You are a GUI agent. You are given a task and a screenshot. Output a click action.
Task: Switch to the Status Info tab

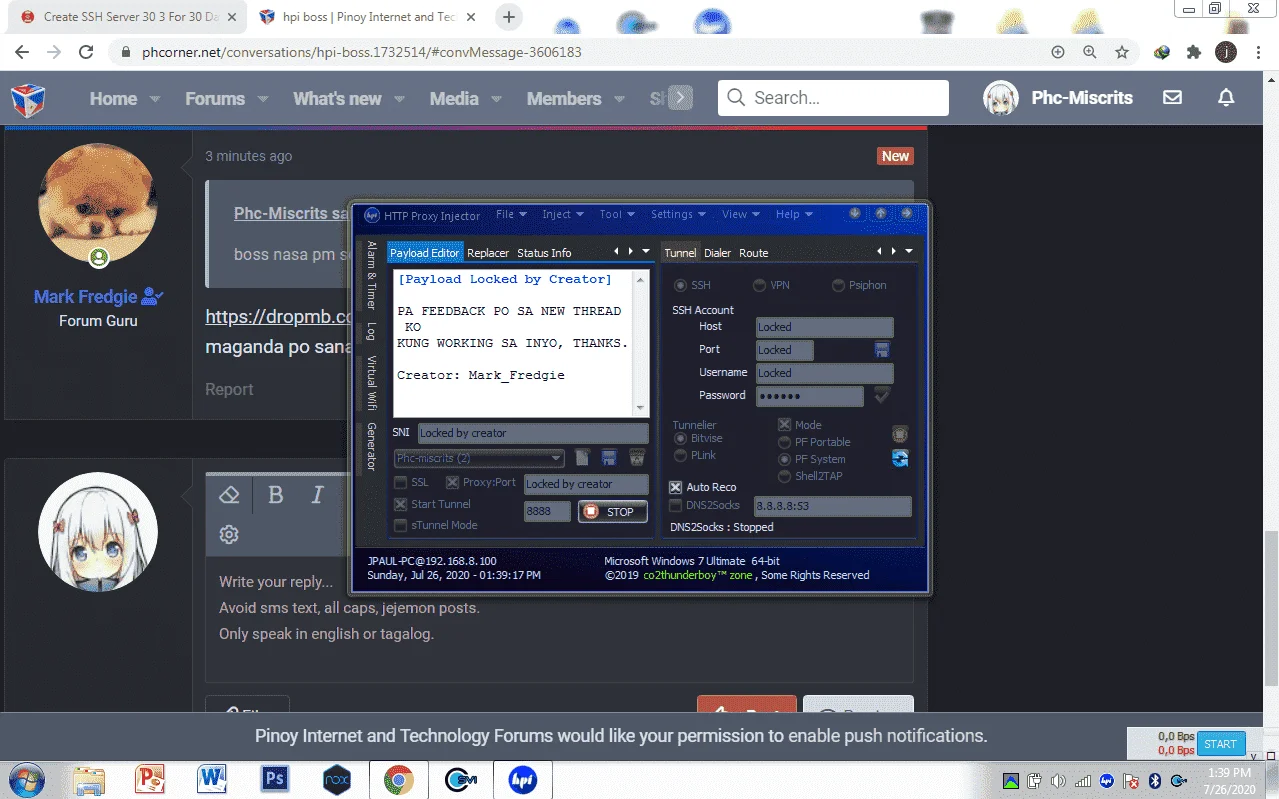[x=544, y=253]
